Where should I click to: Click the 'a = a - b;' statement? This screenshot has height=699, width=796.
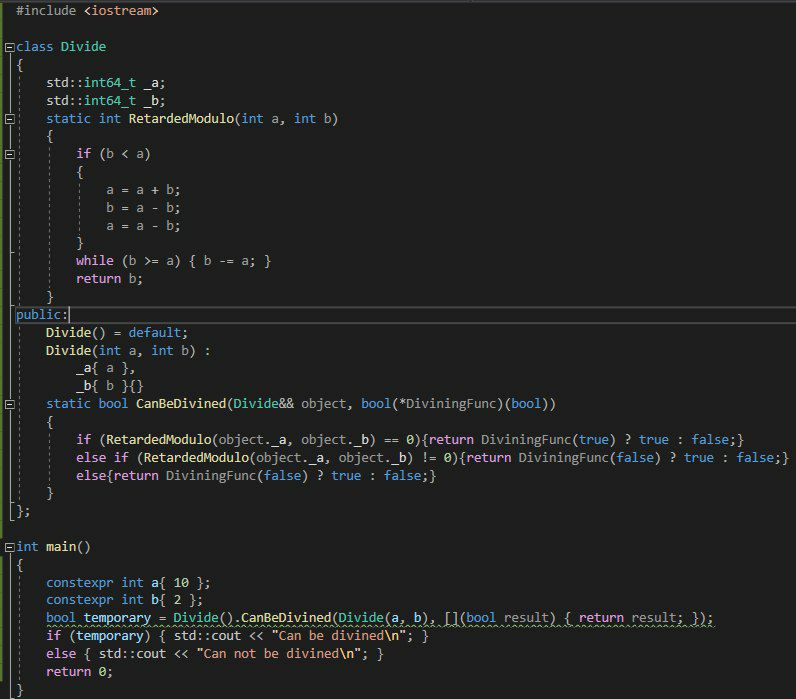(143, 226)
